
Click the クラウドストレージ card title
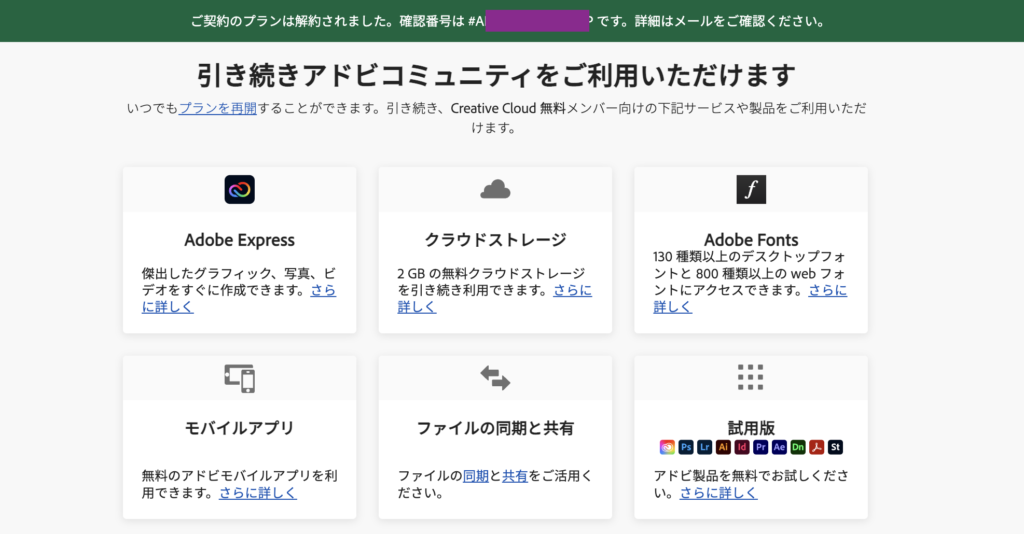click(495, 240)
